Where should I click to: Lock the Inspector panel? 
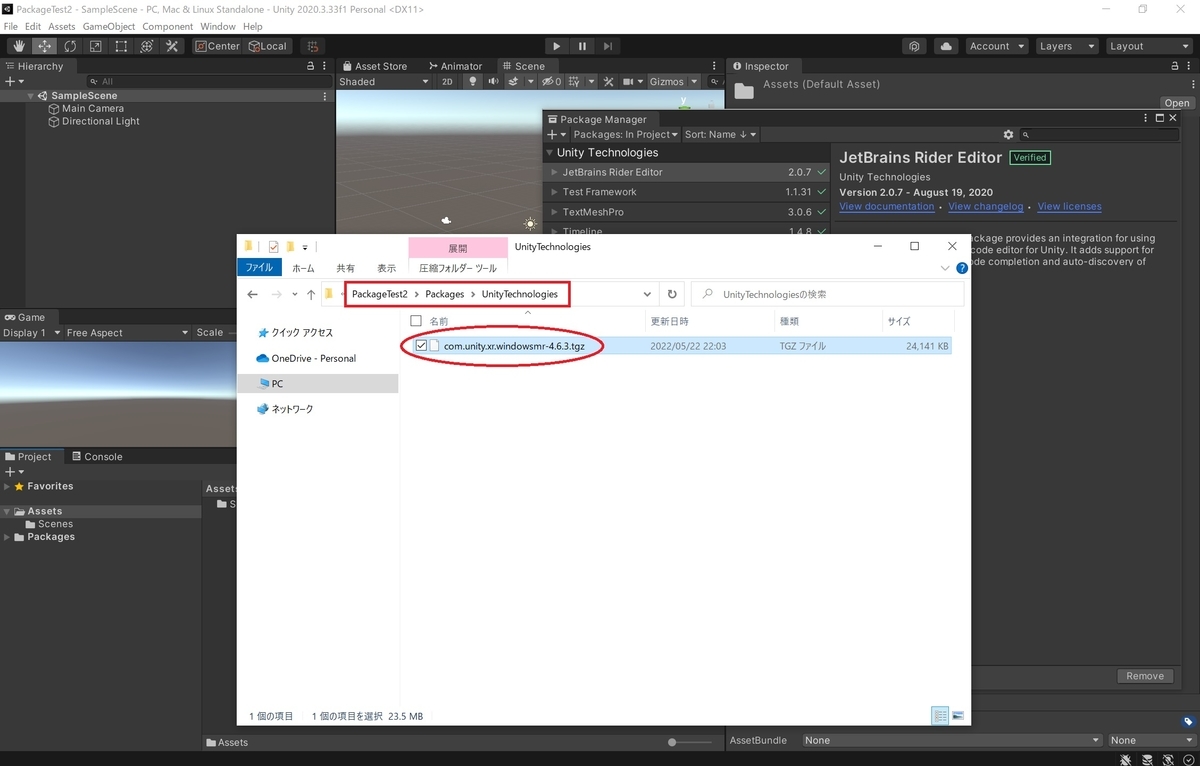(1176, 66)
